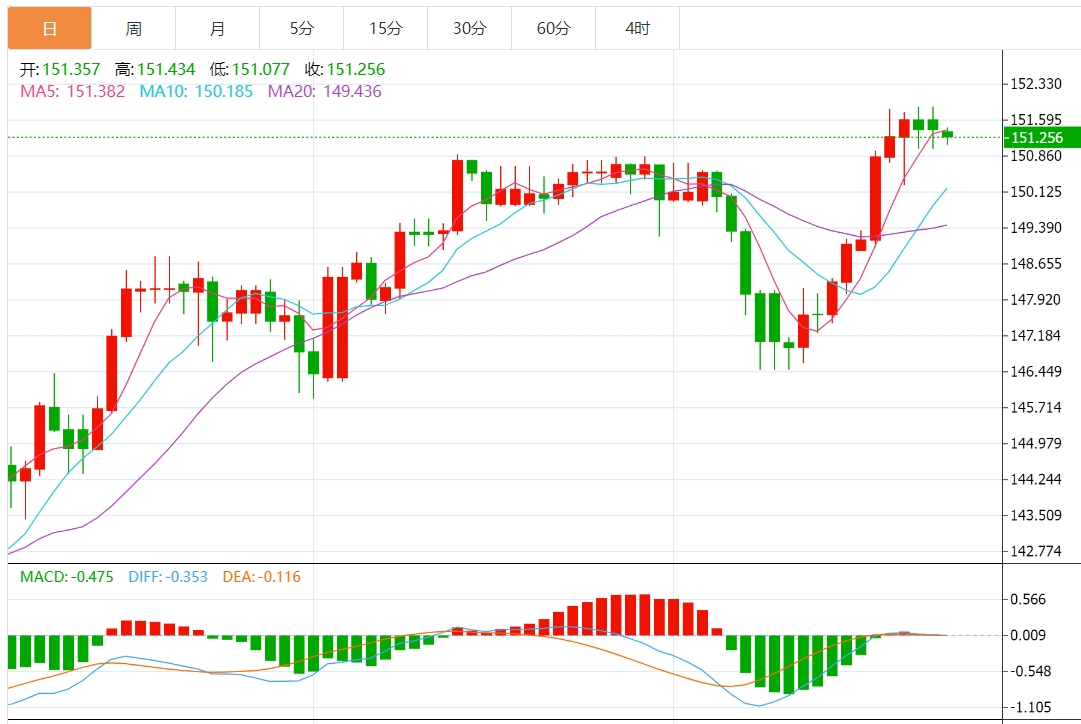
Task: Click the high value 高:151.434
Action: [155, 69]
